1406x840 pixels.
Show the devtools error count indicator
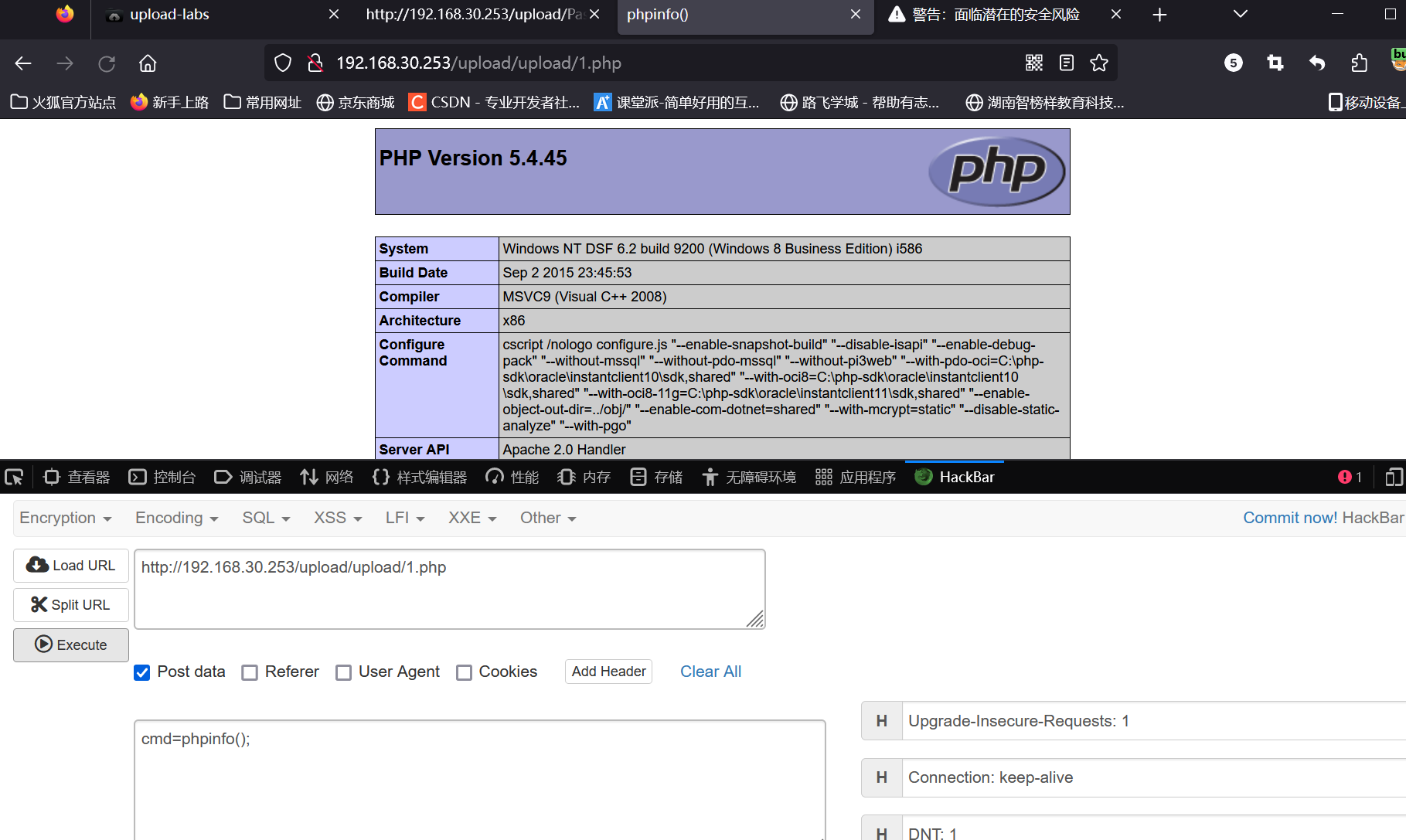point(1350,478)
